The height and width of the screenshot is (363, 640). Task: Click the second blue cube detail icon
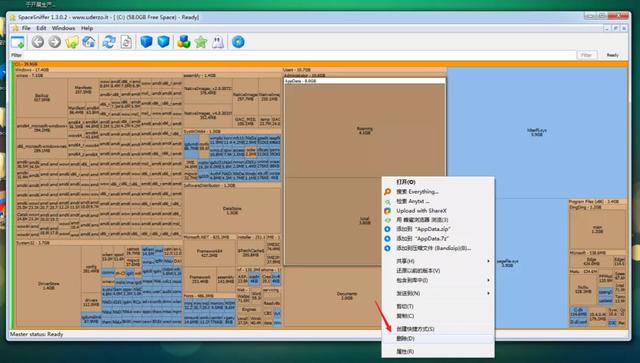click(163, 42)
